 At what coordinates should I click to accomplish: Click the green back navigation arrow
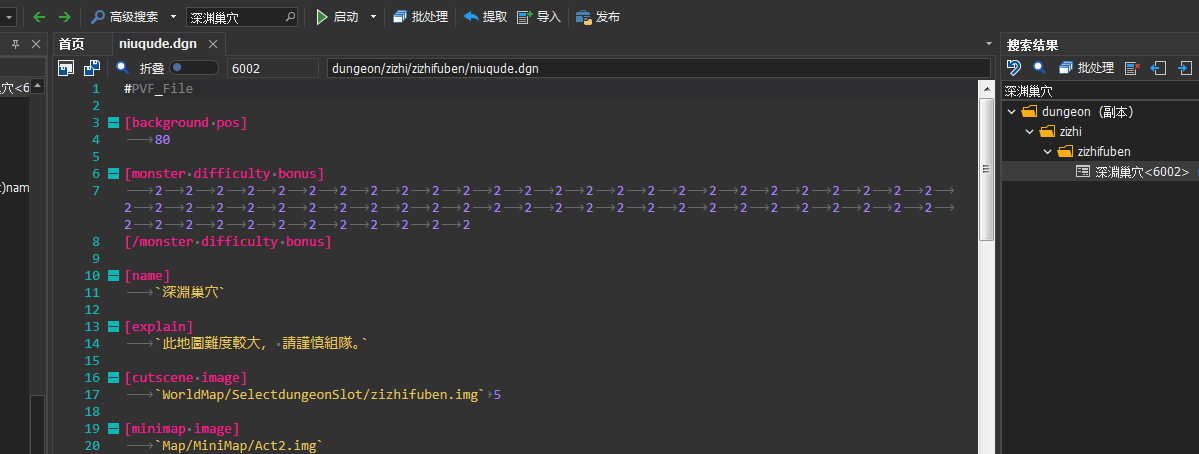(39, 17)
